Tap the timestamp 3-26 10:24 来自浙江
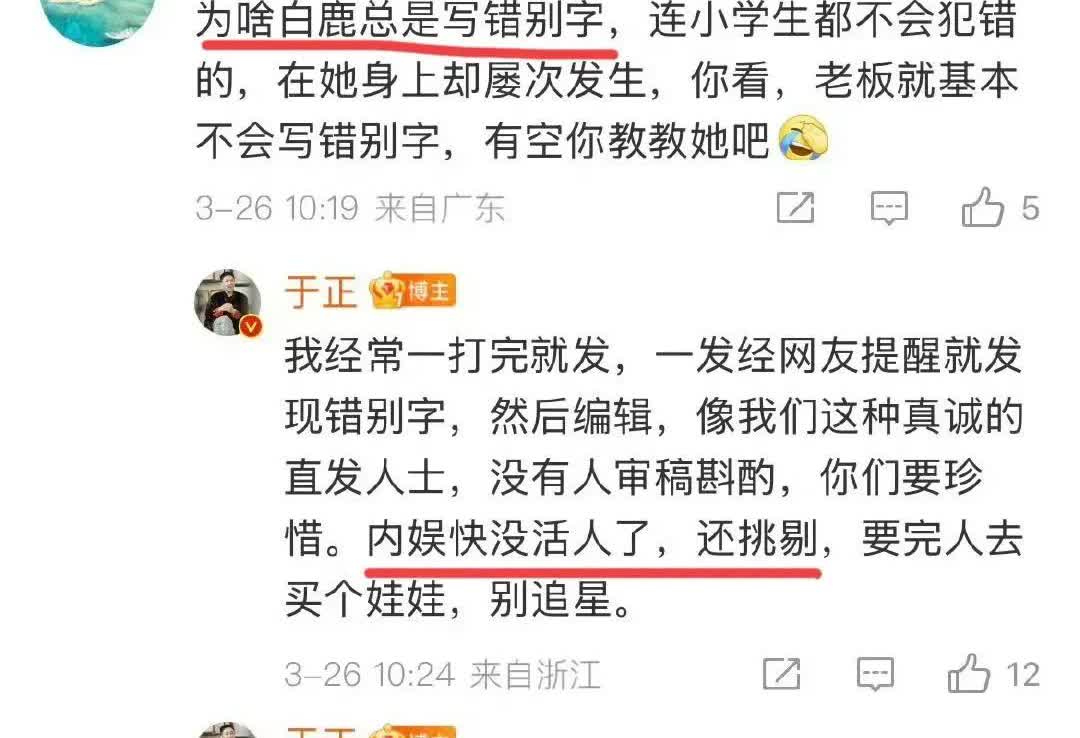 tap(442, 674)
